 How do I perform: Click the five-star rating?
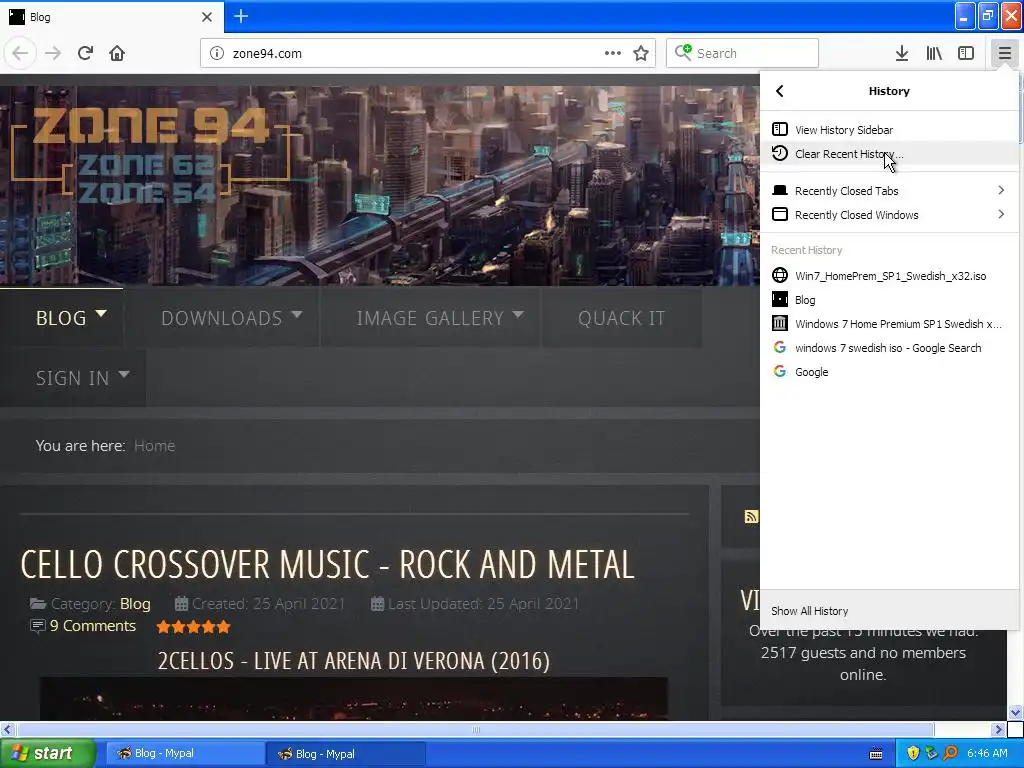[x=193, y=627]
